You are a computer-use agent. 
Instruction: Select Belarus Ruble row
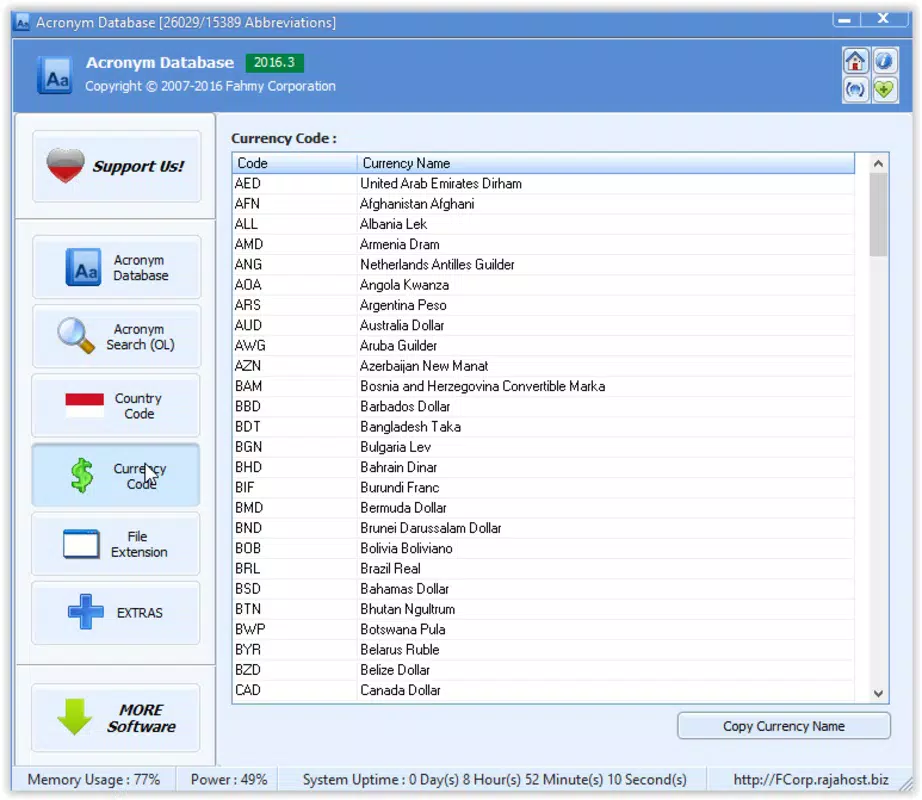tap(543, 650)
